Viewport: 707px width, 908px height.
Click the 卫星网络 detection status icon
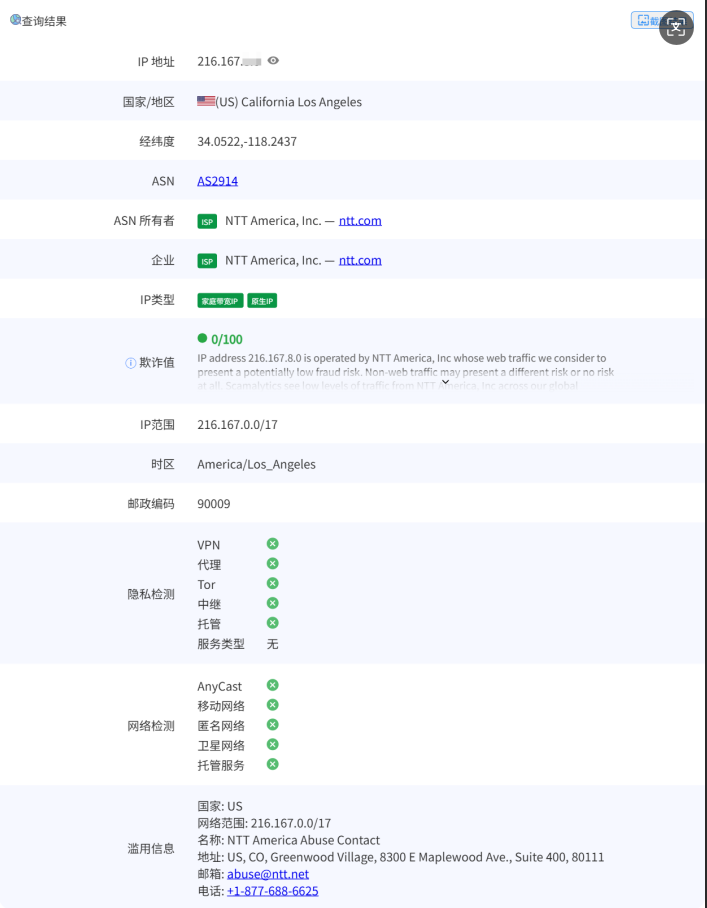[272, 745]
